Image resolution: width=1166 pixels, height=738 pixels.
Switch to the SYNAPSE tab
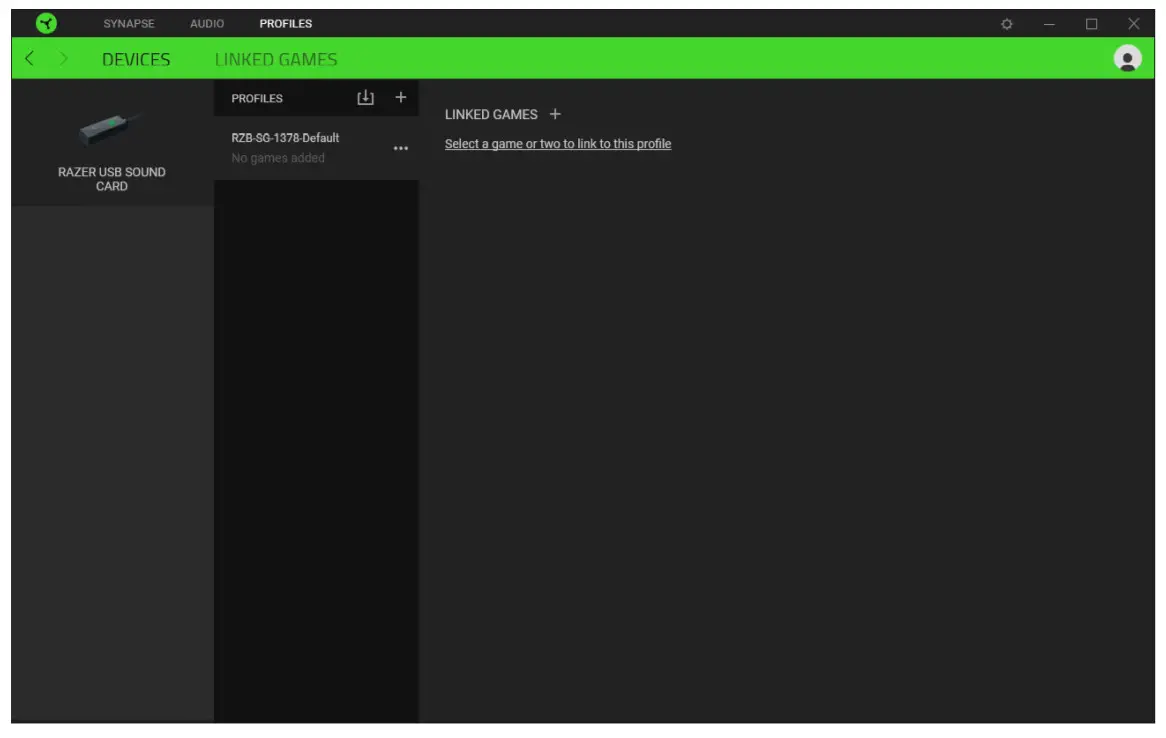click(128, 22)
